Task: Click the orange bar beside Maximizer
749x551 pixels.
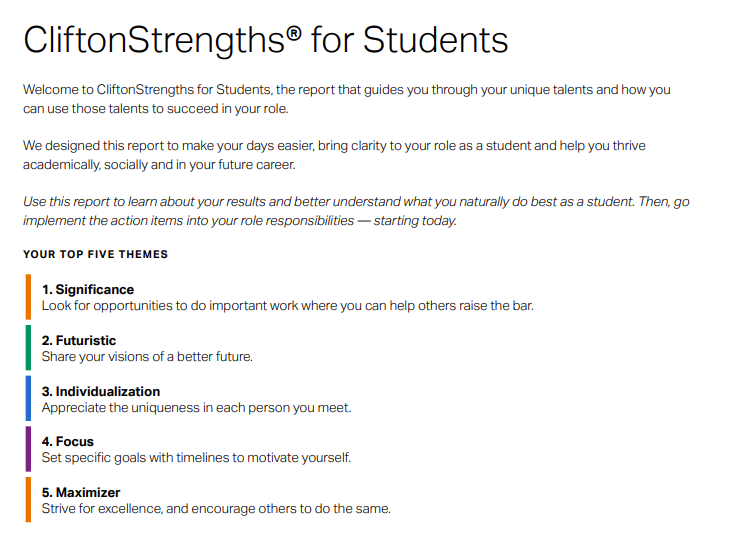Action: pos(28,499)
